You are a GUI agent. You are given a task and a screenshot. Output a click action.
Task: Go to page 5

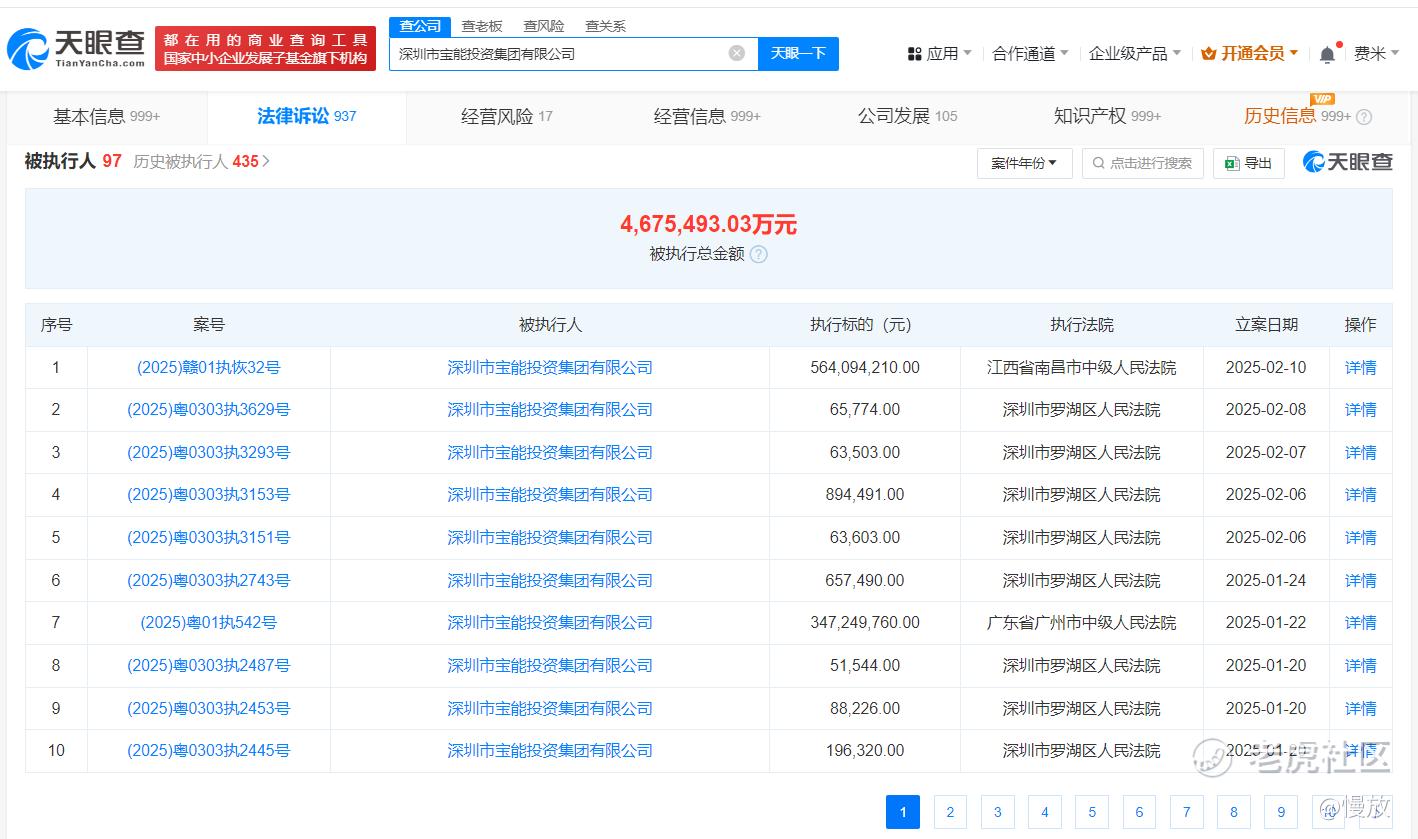(1092, 812)
